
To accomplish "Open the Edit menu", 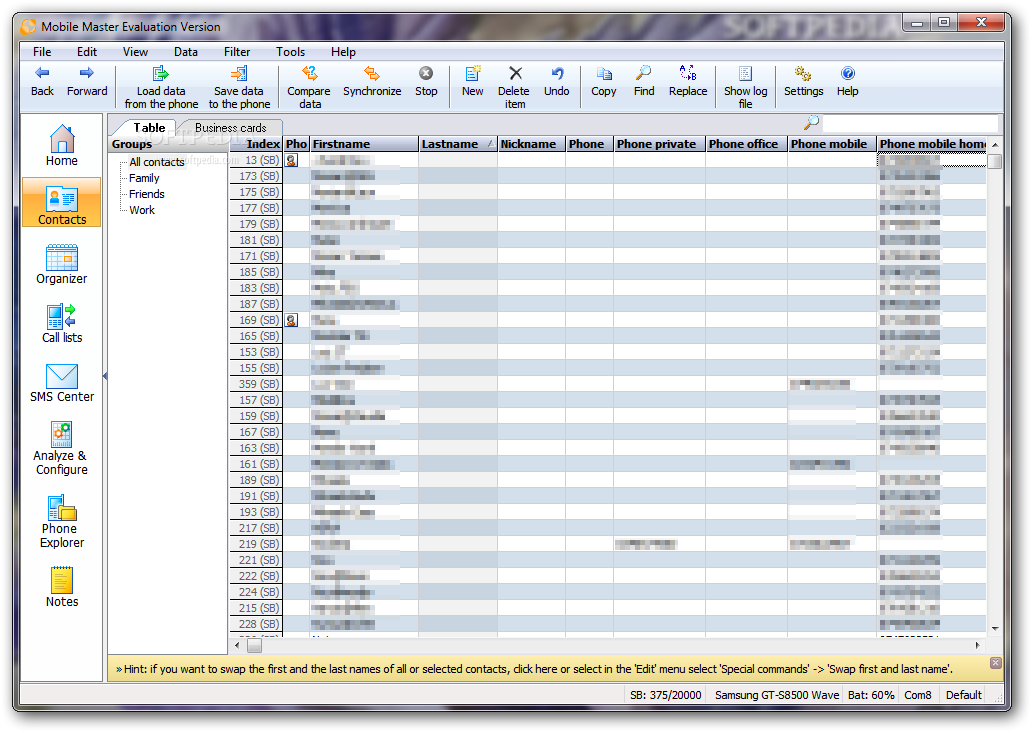I will 87,51.
